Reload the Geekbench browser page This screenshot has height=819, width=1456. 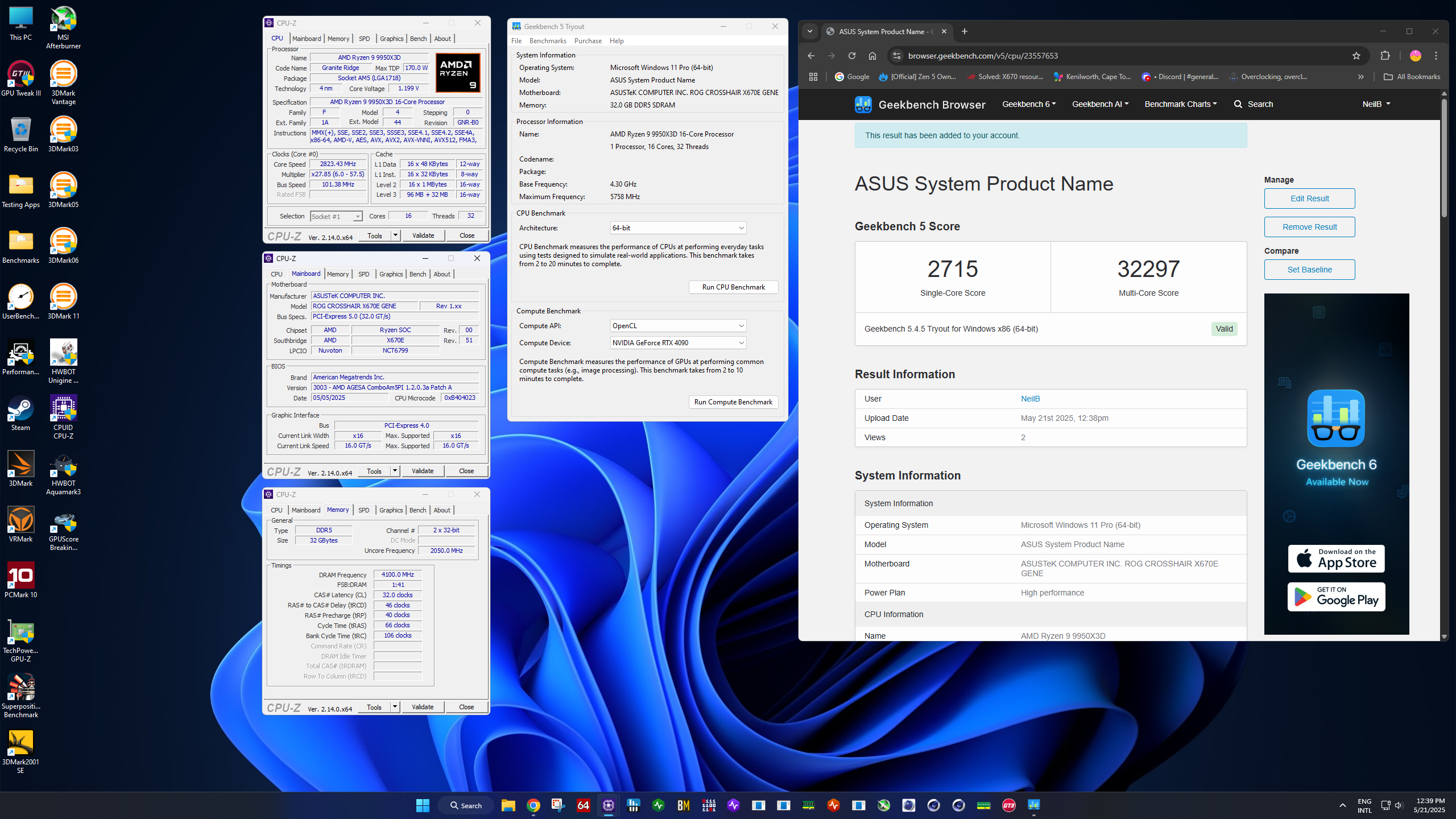[851, 56]
